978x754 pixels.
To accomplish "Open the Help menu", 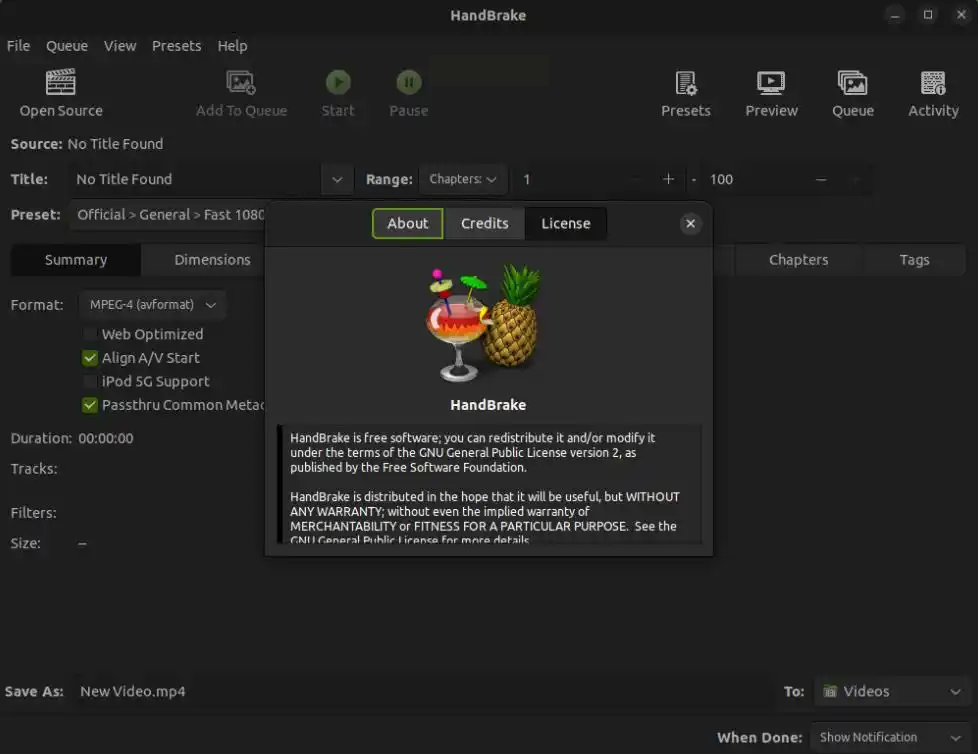I will (x=232, y=46).
